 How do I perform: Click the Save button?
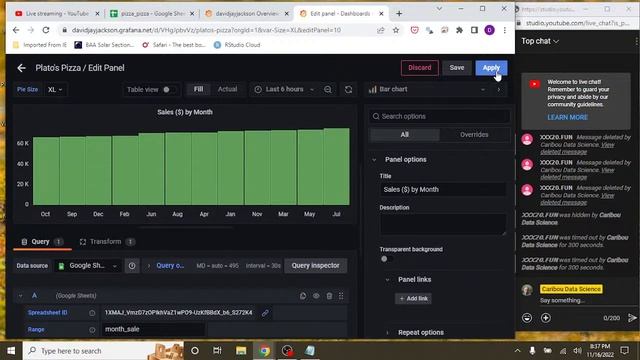coord(457,68)
